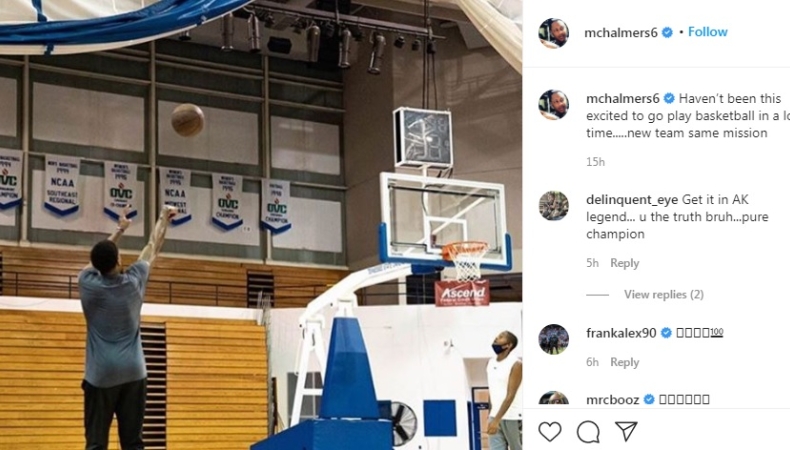Viewport: 790px width, 450px height.
Task: Reply to frankalex90 comment
Action: (x=624, y=362)
